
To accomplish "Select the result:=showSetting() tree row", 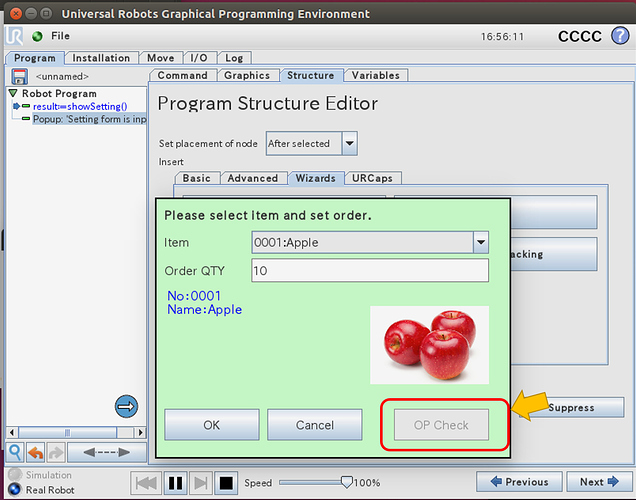I will [x=80, y=107].
